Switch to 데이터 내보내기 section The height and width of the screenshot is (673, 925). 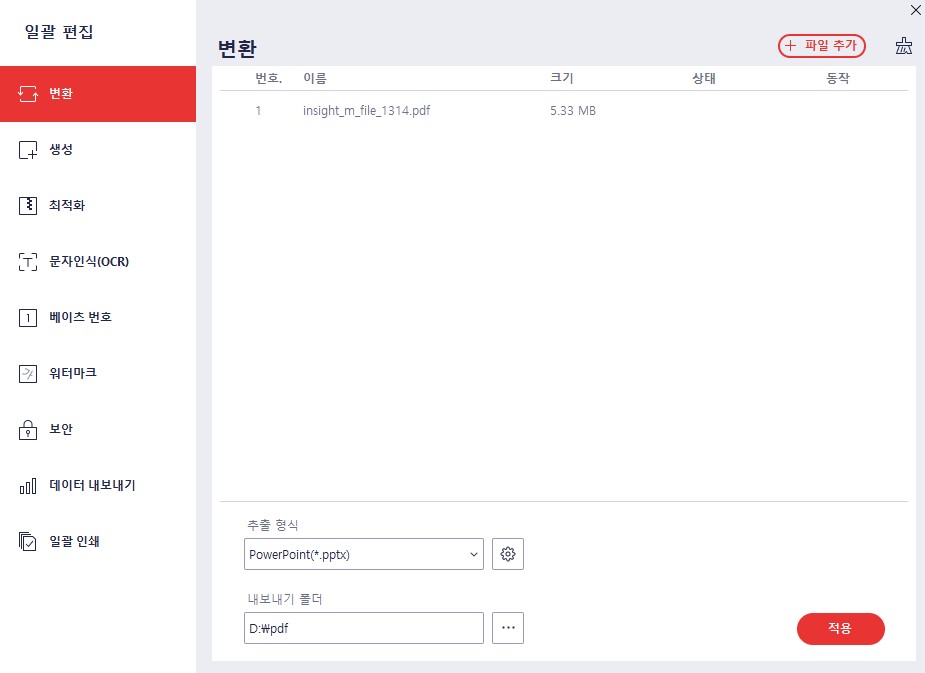click(93, 485)
